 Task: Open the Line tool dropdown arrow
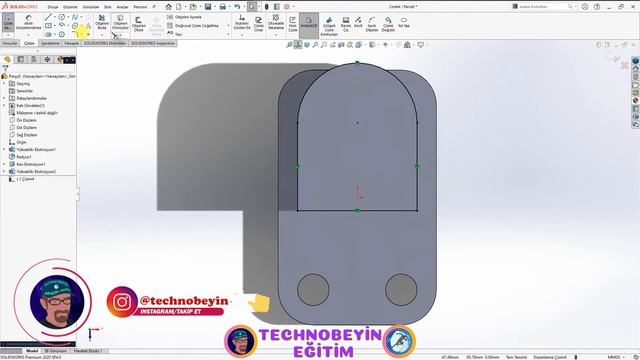(55, 17)
